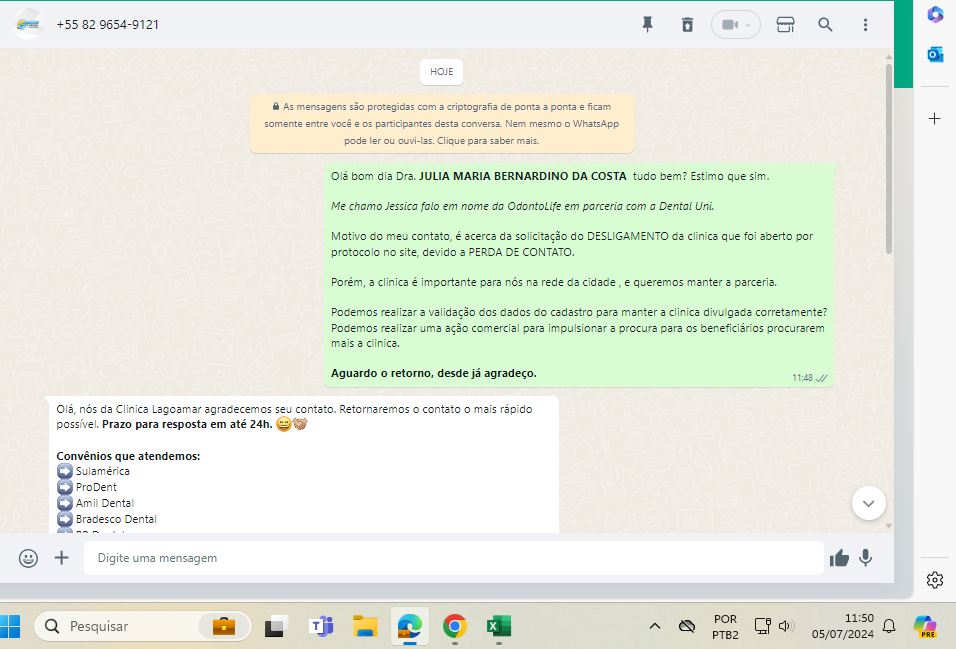Click the ProDent list entry
956x649 pixels.
(87, 487)
